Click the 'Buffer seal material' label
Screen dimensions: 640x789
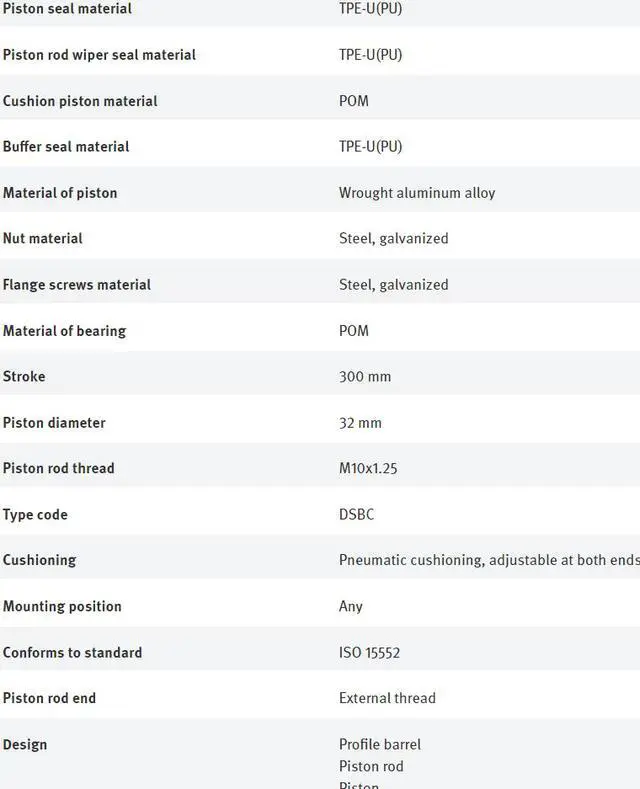click(66, 147)
